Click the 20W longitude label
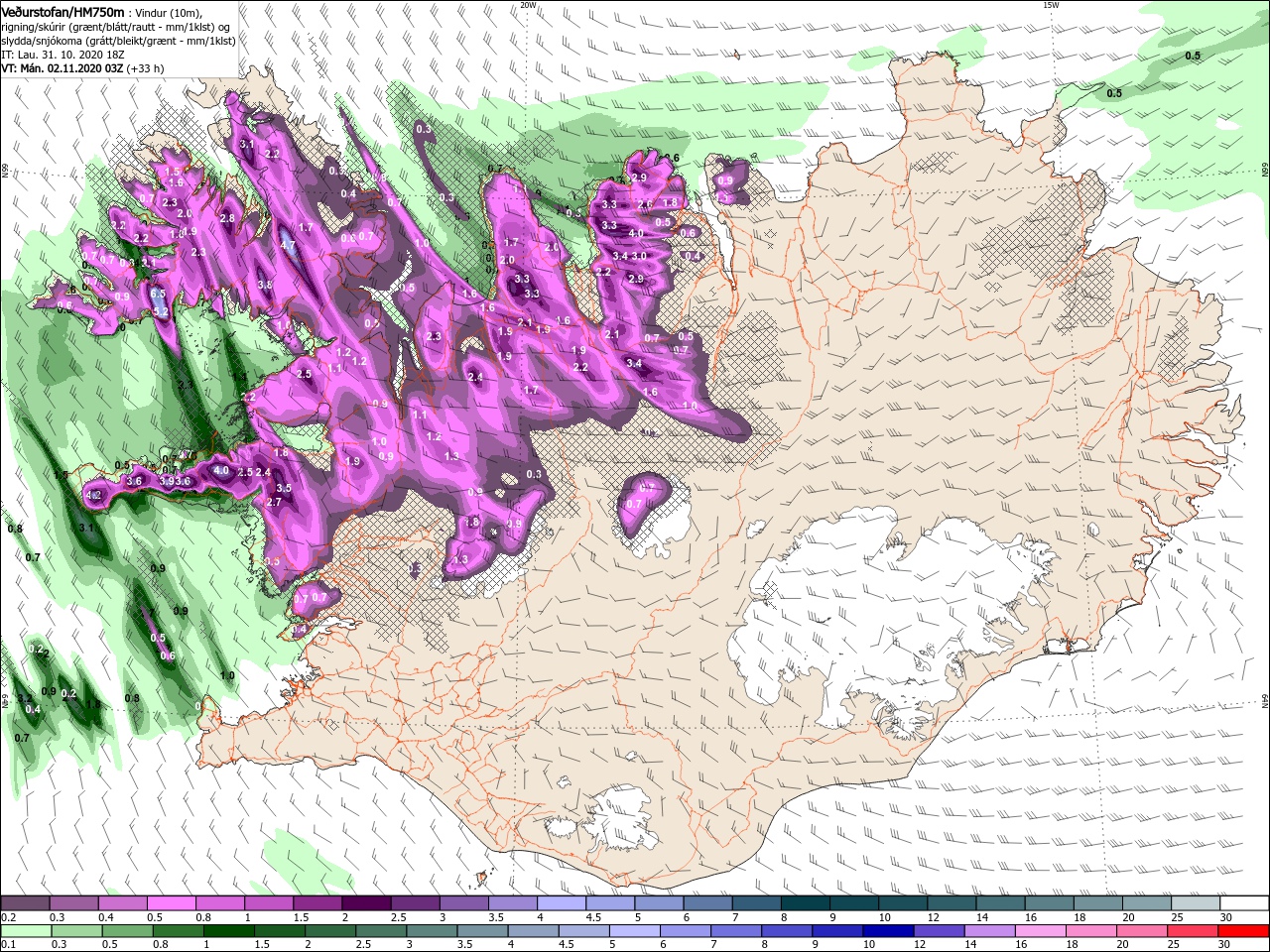The height and width of the screenshot is (952, 1270). [x=527, y=5]
